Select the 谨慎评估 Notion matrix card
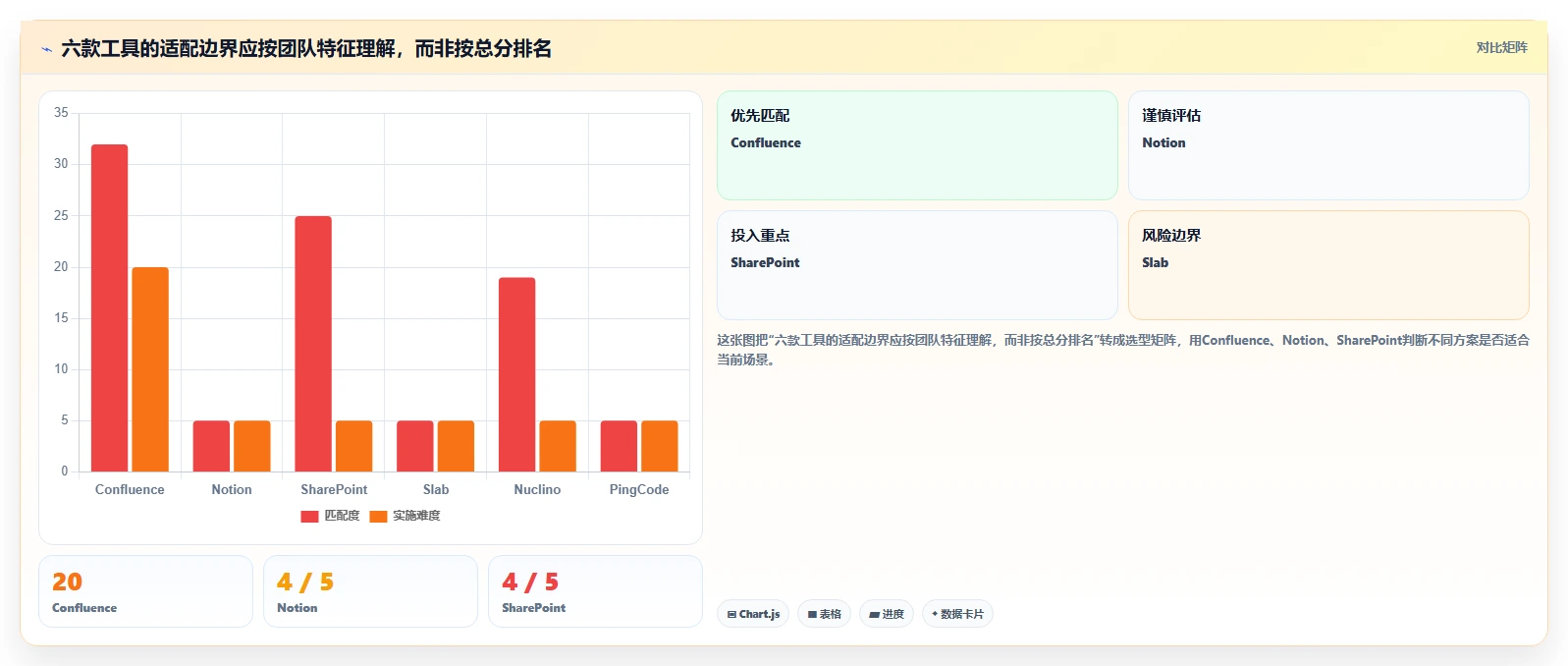Image resolution: width=1568 pixels, height=666 pixels. [1328, 145]
